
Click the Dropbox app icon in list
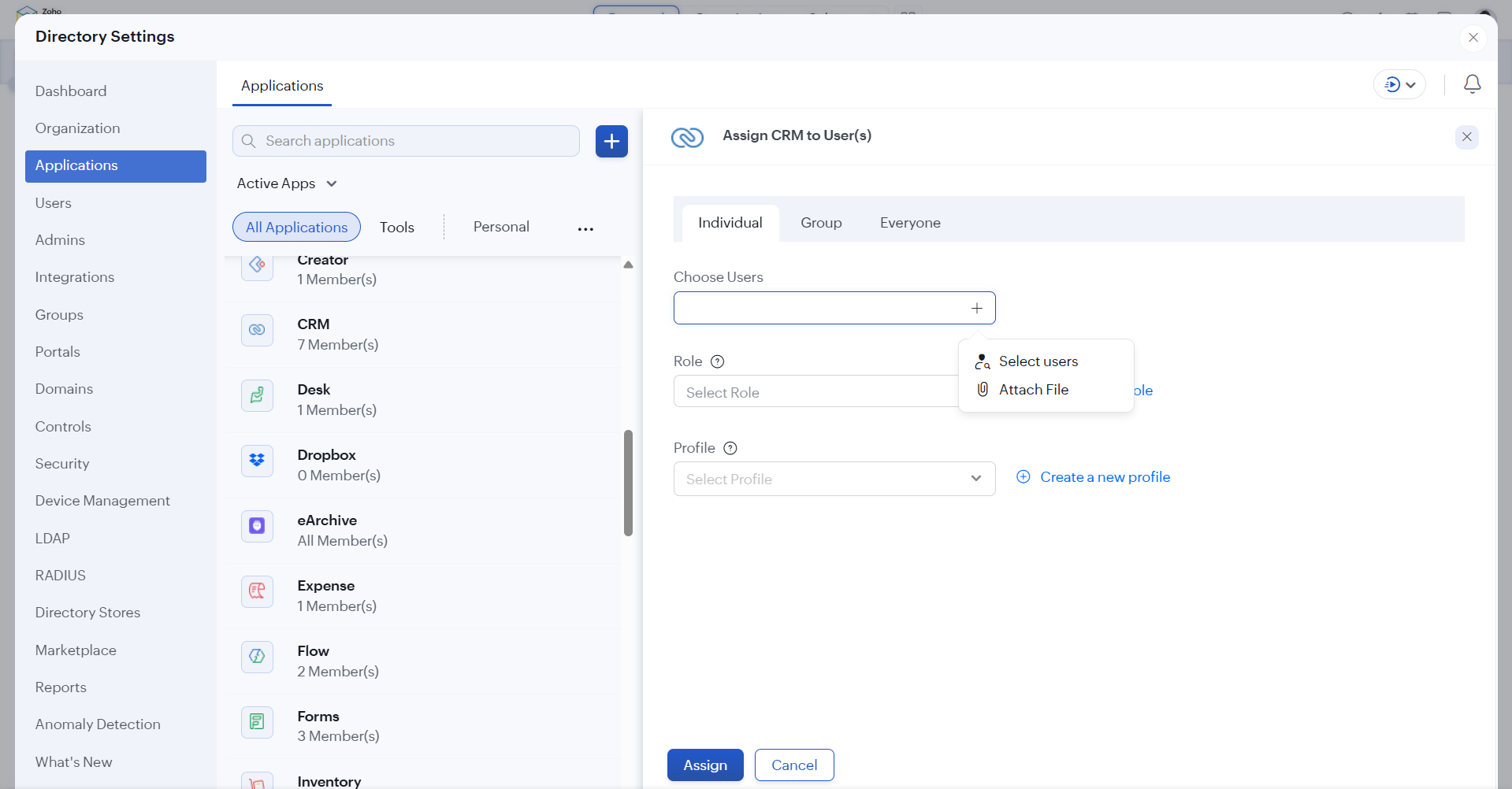(257, 461)
